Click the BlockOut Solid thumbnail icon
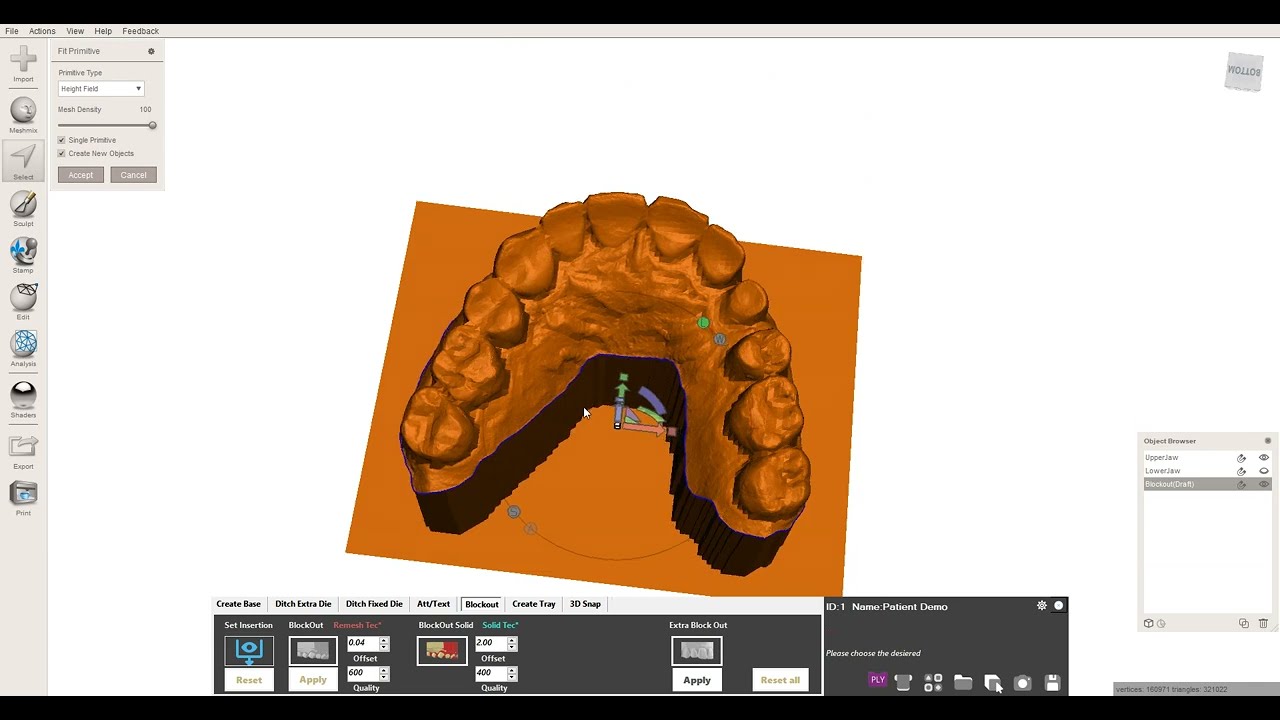The height and width of the screenshot is (720, 1280). coord(442,651)
